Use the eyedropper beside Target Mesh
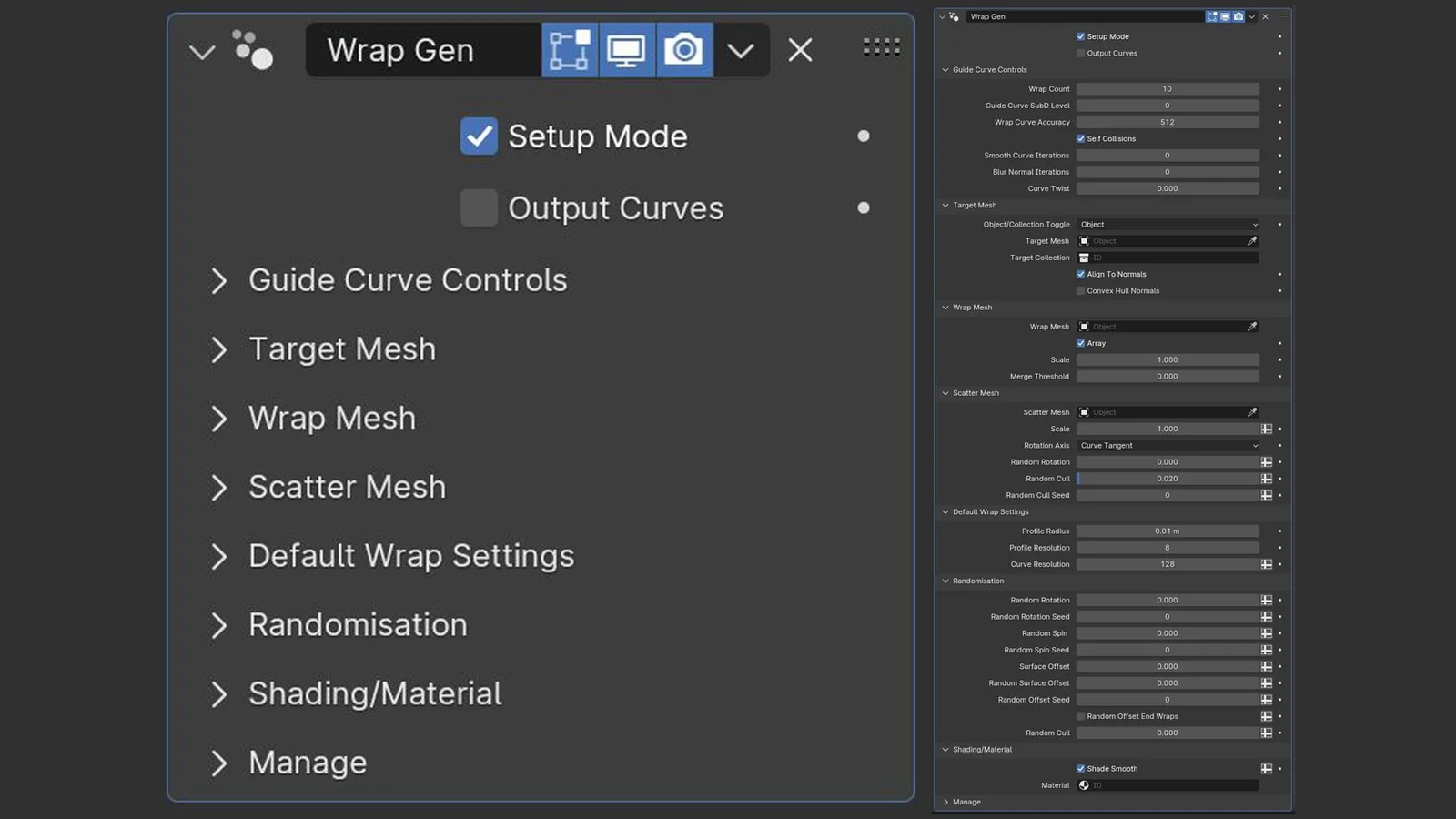 [1253, 240]
